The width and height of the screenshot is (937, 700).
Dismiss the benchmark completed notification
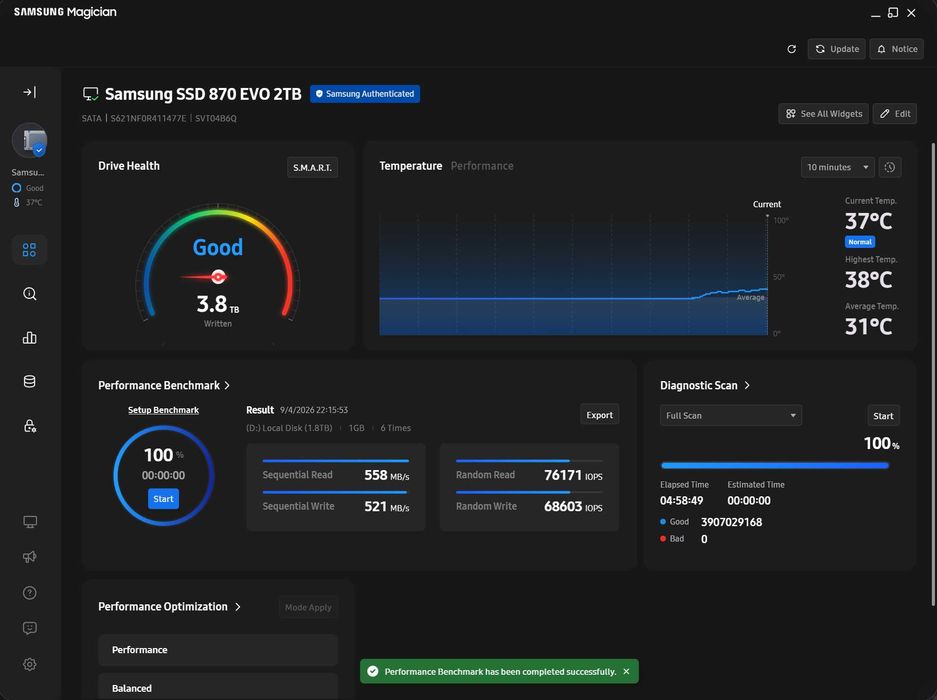(626, 671)
